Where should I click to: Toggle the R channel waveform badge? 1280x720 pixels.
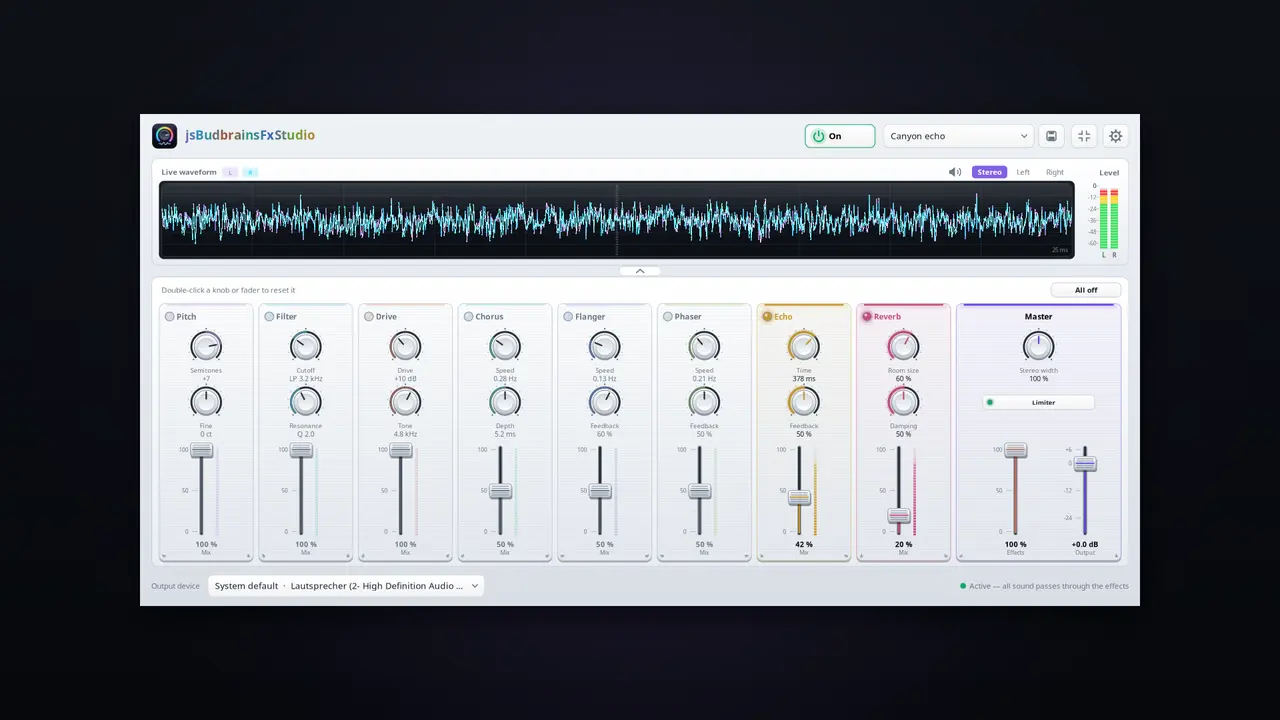(x=251, y=172)
